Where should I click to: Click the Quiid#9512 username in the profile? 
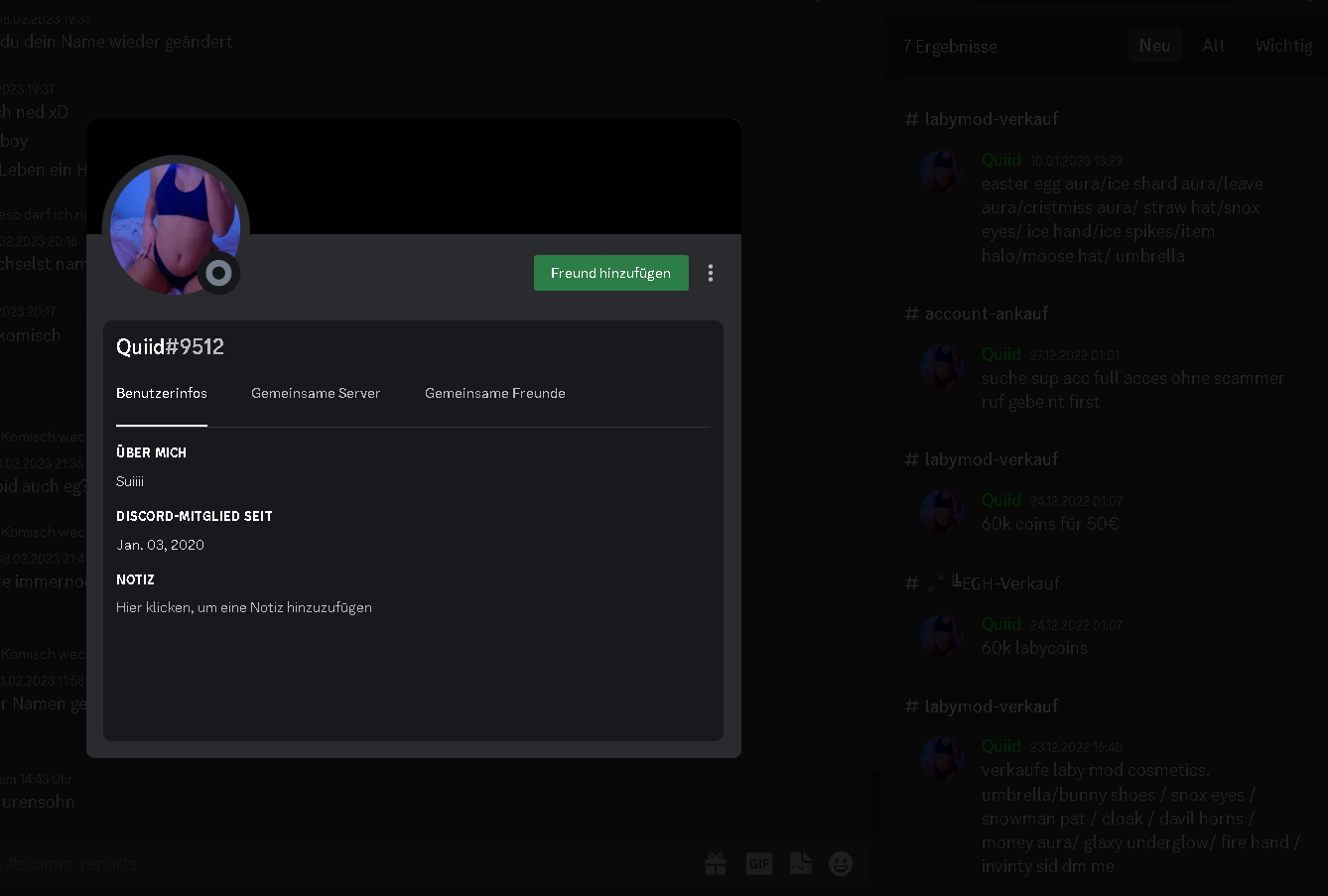point(170,346)
